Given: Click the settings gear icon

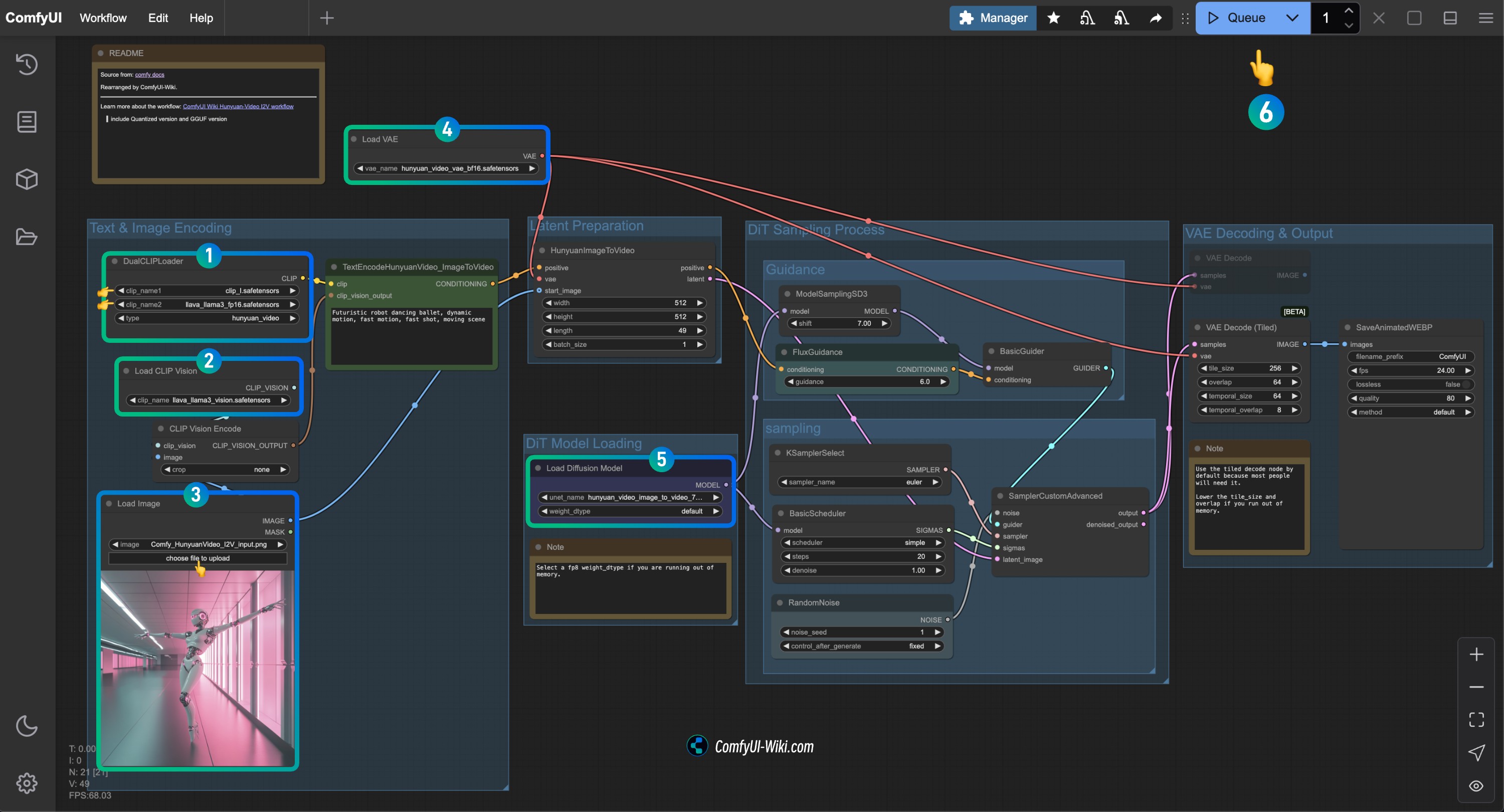Looking at the screenshot, I should click(x=27, y=783).
